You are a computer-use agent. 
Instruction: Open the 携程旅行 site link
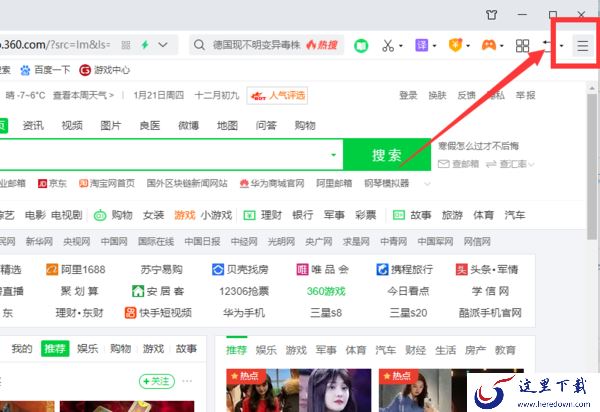[404, 270]
